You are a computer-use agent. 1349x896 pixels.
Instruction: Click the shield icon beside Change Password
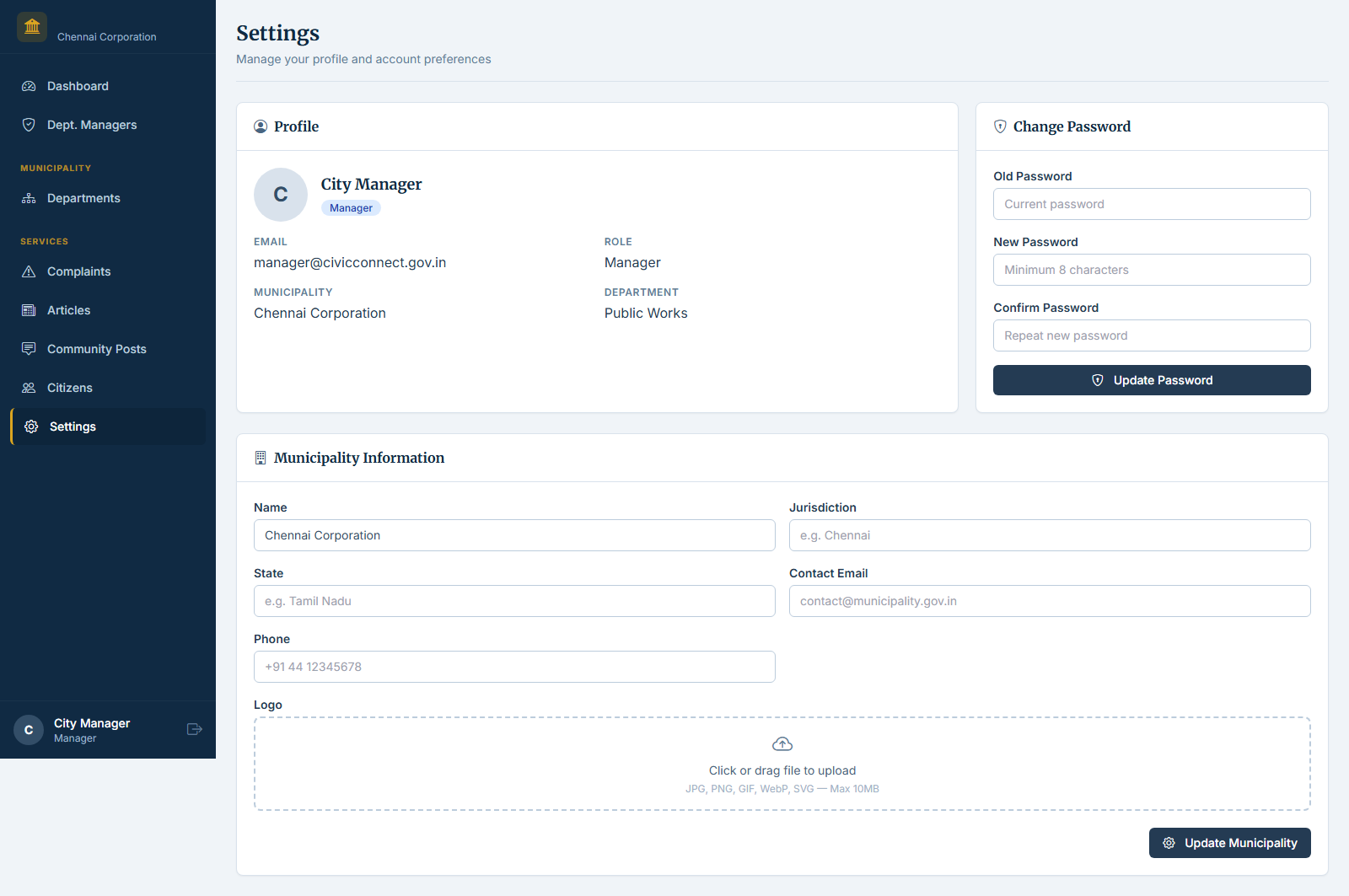(1000, 126)
